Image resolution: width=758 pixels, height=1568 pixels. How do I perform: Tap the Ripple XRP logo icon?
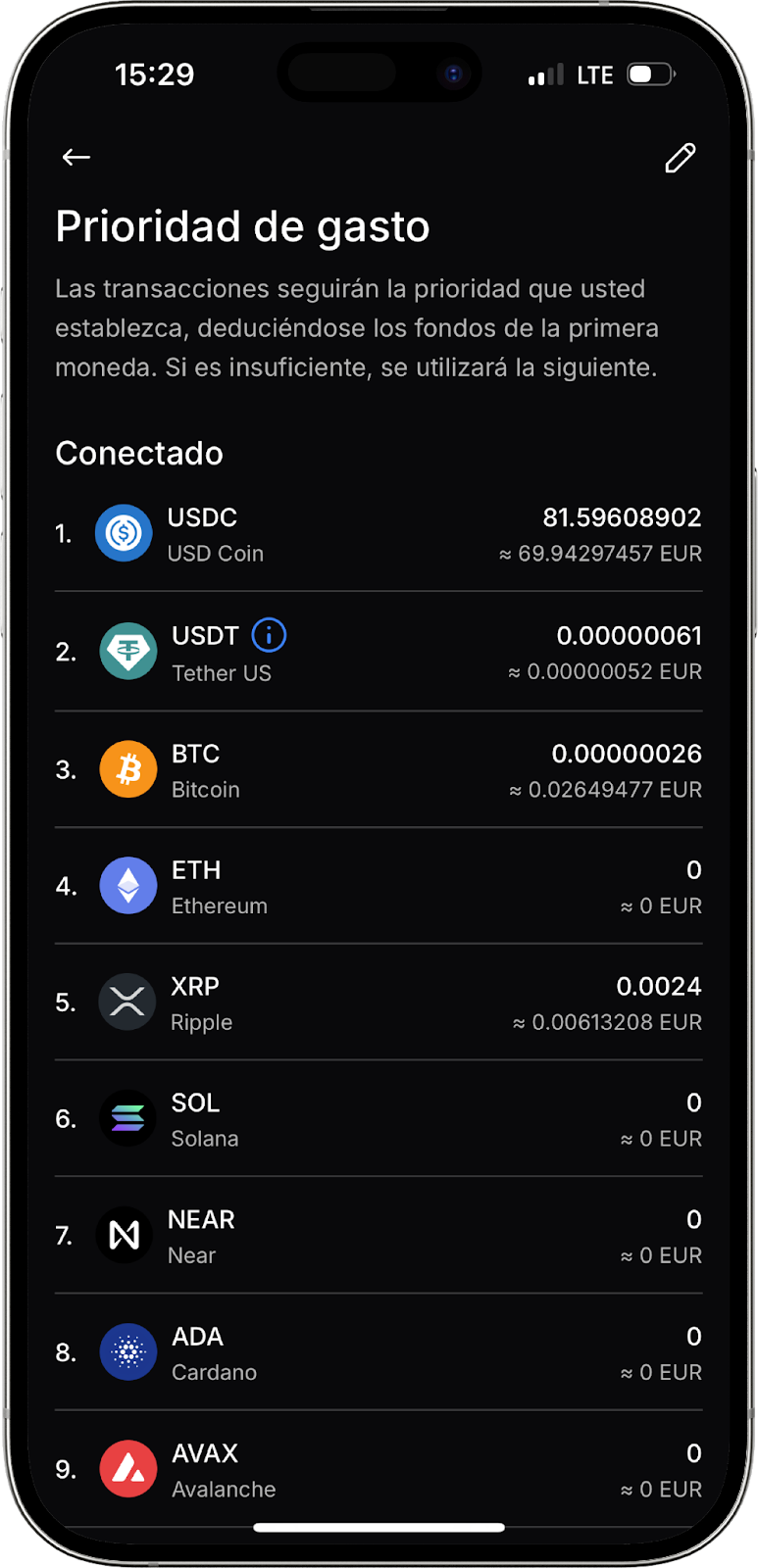pos(127,1002)
